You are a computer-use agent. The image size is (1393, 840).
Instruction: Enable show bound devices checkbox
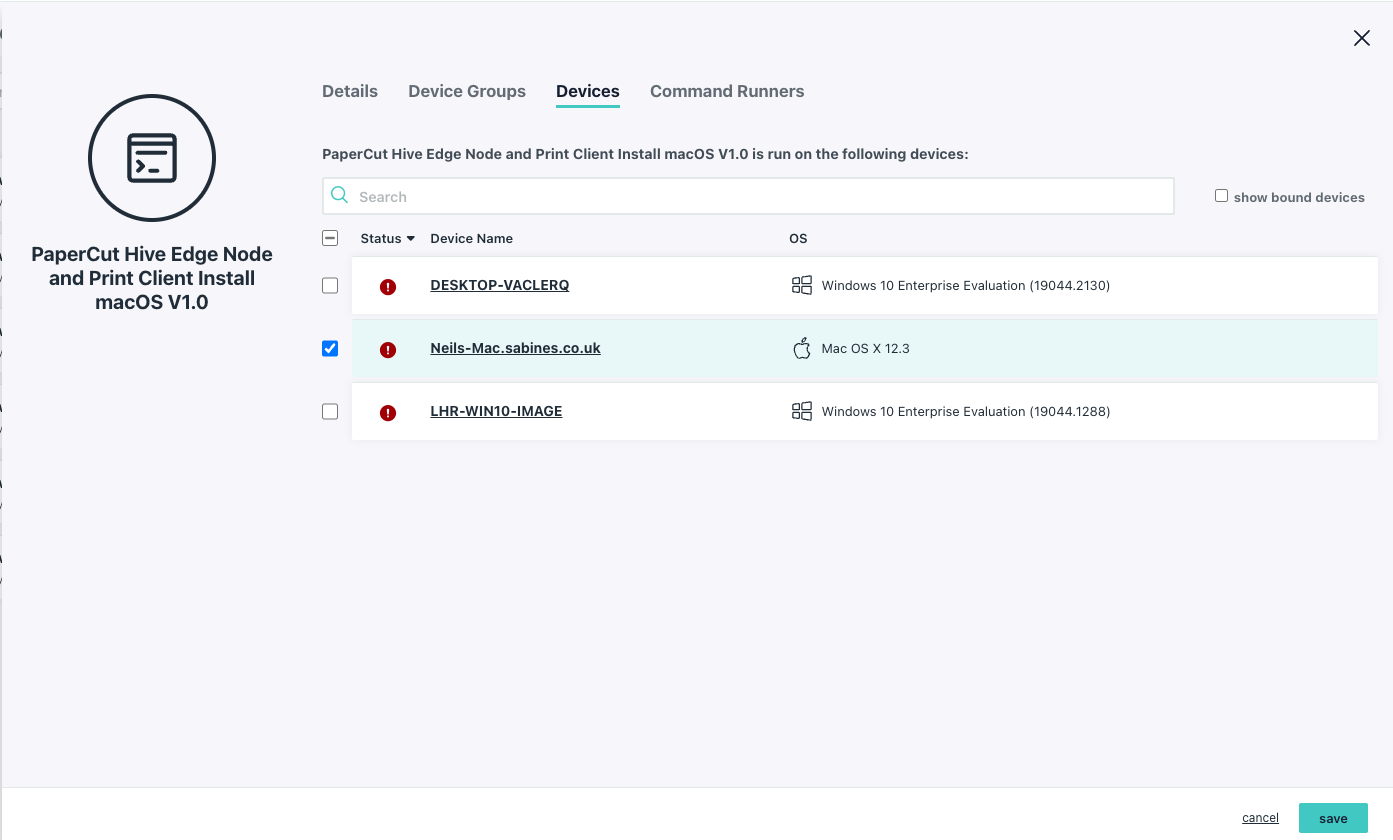tap(1221, 196)
